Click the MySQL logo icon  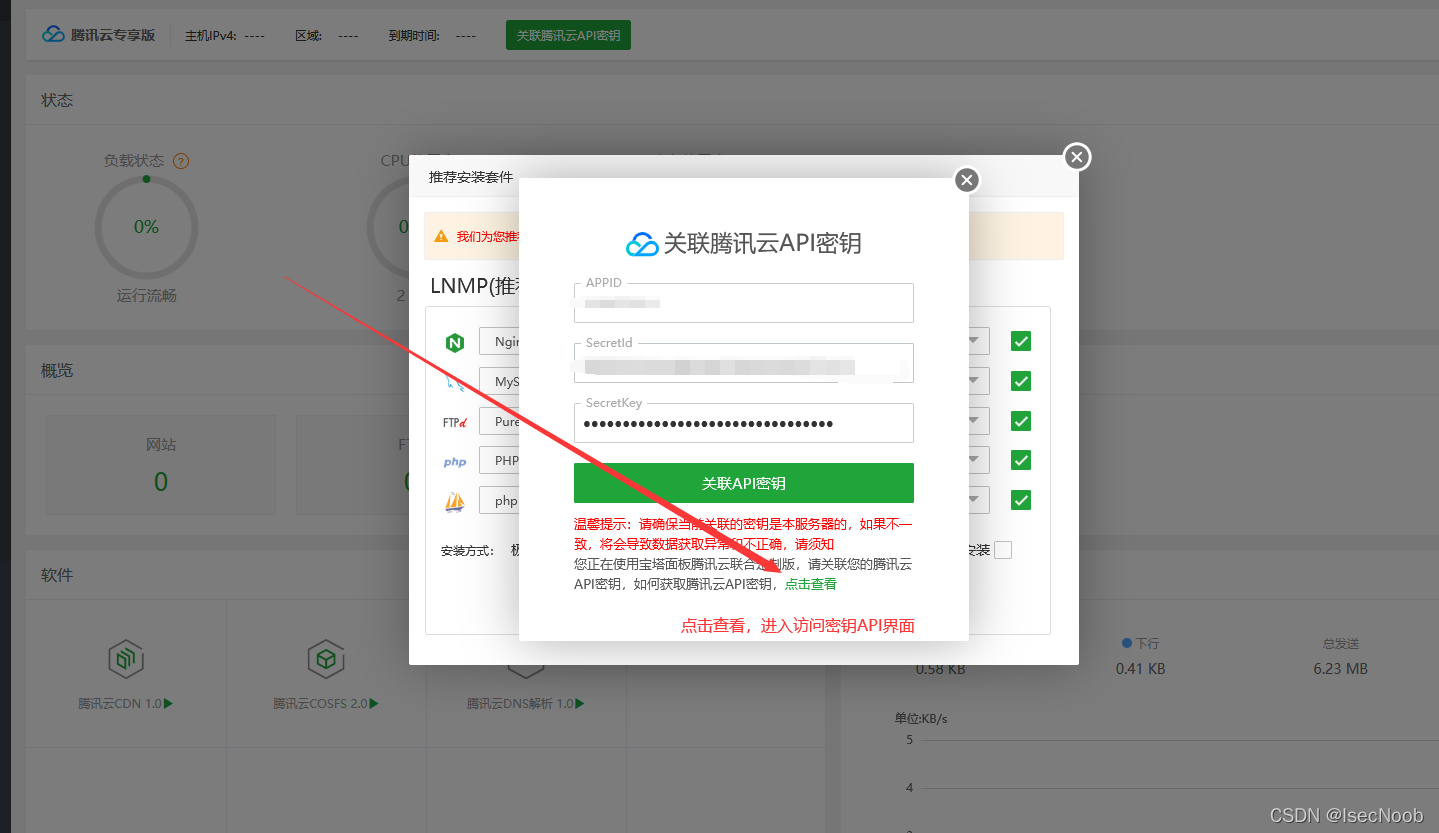(455, 382)
